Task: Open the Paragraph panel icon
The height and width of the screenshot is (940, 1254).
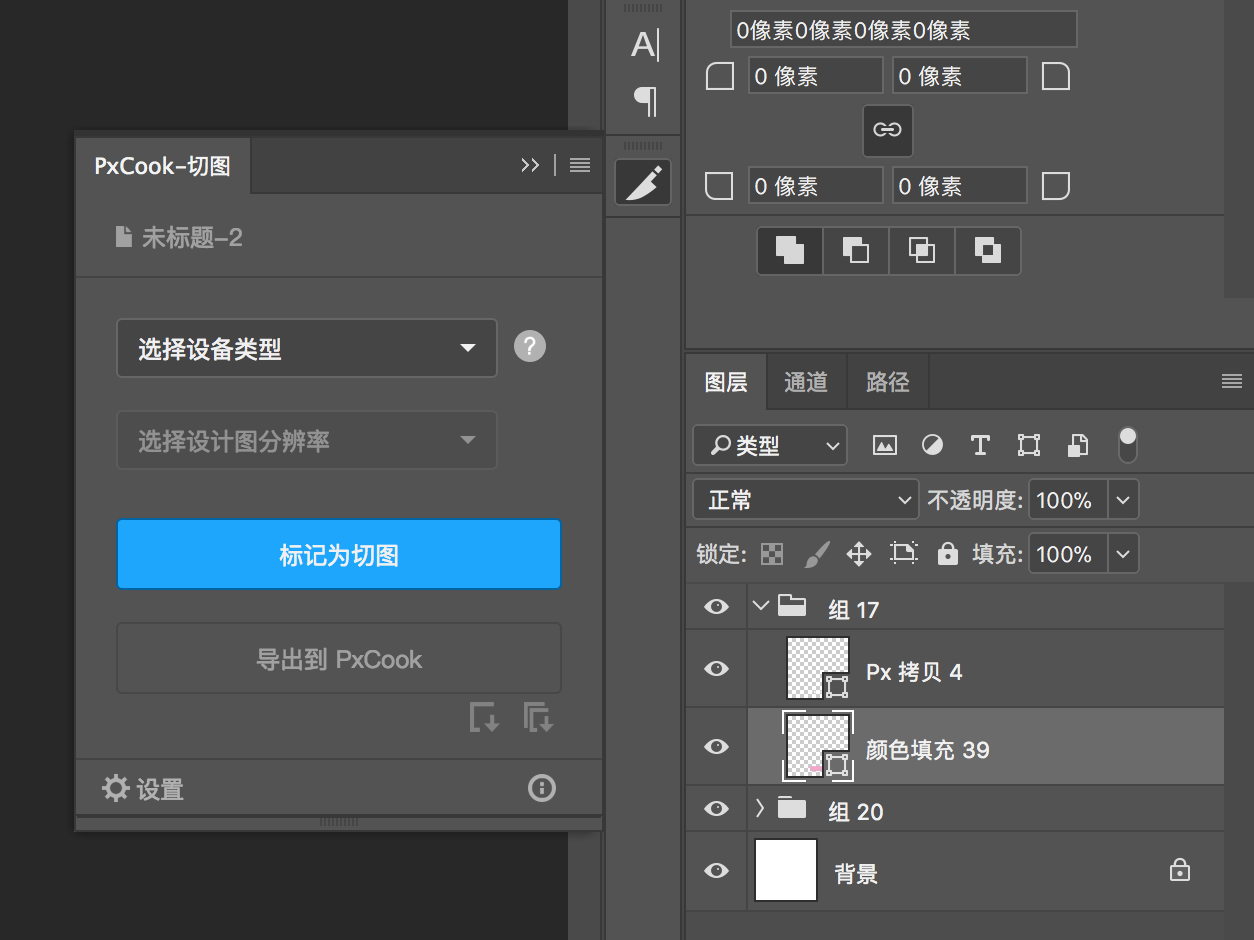Action: [645, 100]
